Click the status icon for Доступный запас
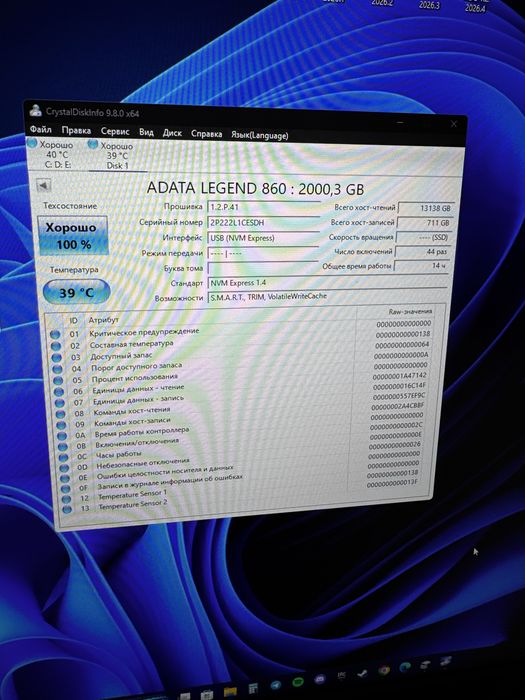The height and width of the screenshot is (700, 525). click(57, 358)
